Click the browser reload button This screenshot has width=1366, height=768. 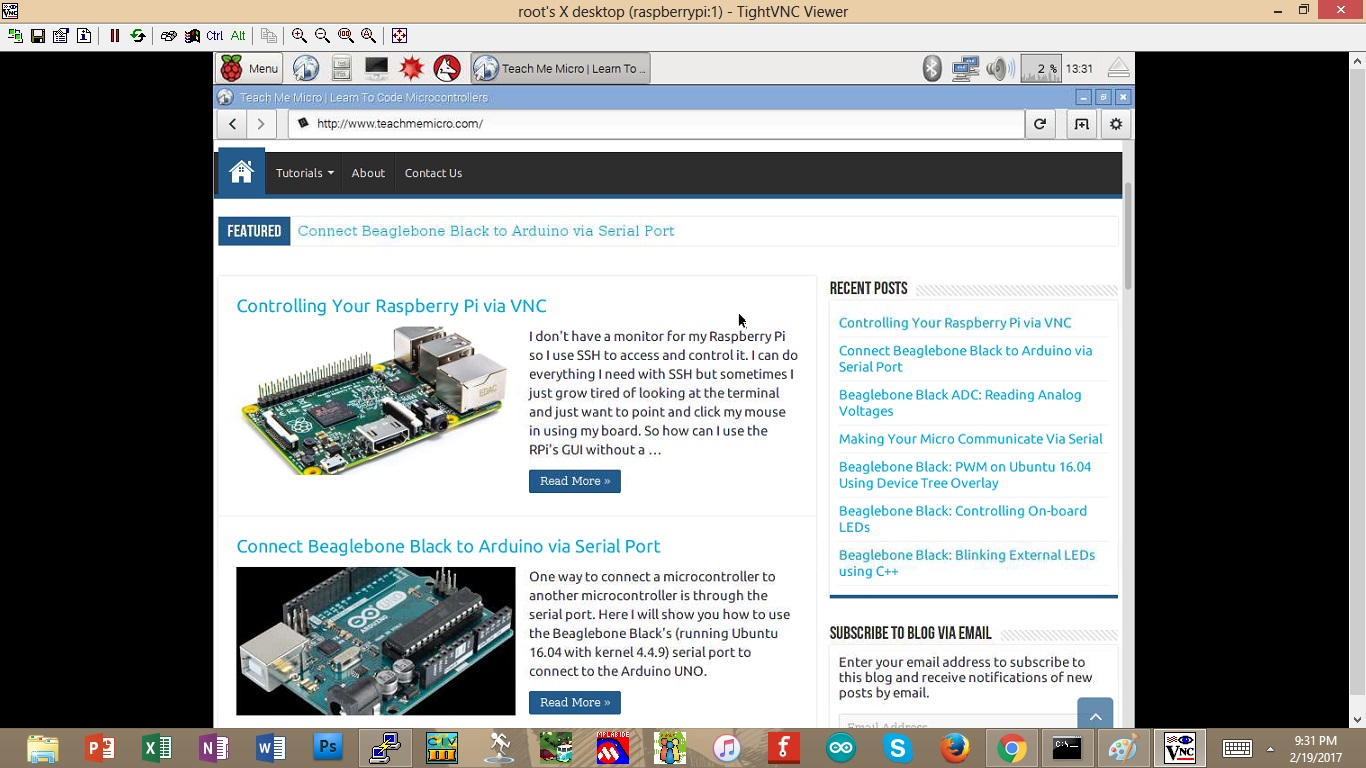pyautogui.click(x=1040, y=124)
